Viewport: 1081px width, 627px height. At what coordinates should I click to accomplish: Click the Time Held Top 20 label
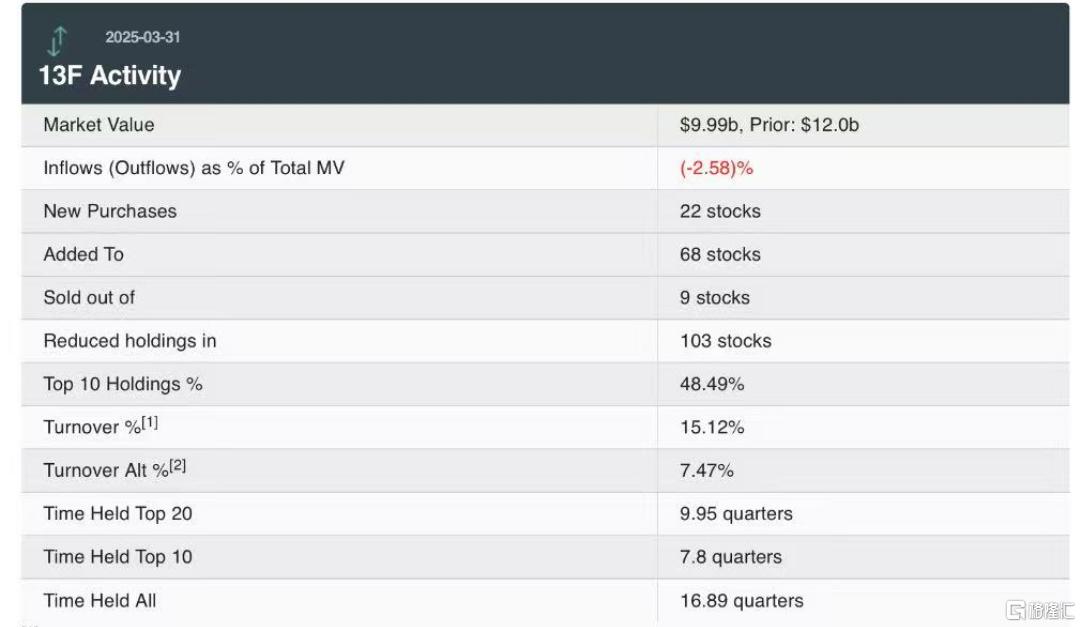click(118, 514)
